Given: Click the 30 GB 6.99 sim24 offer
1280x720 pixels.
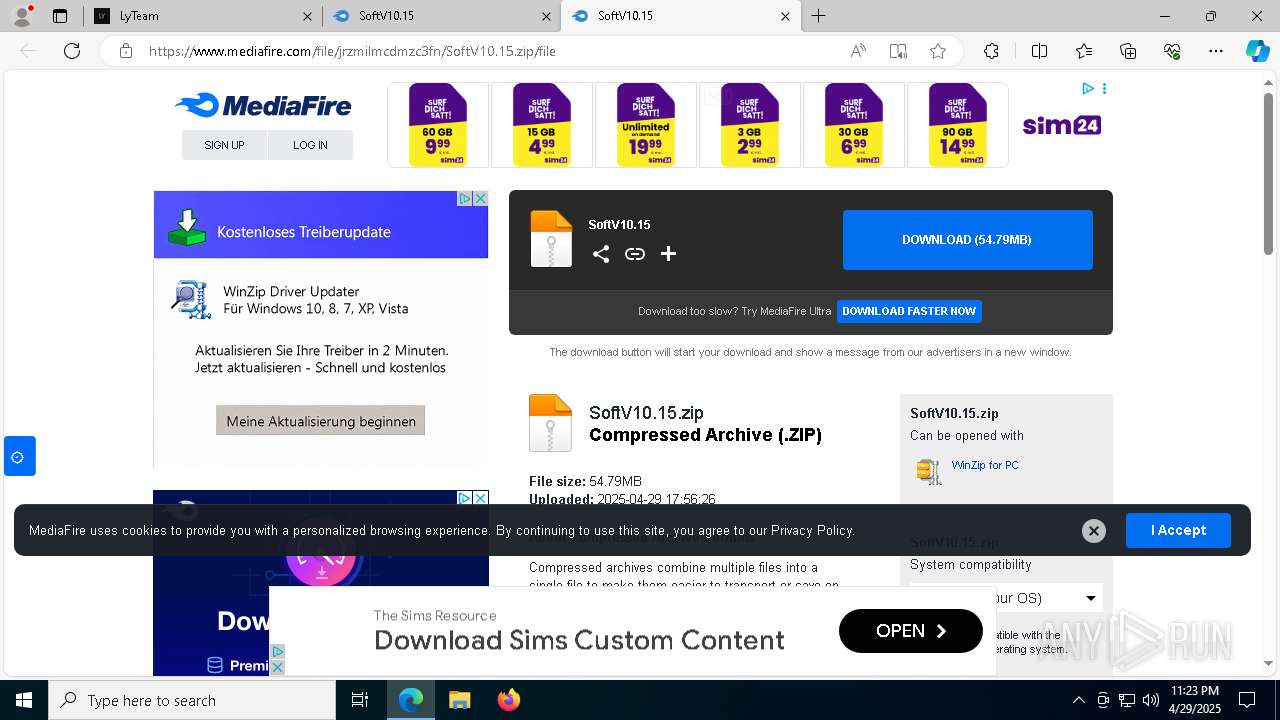Looking at the screenshot, I should click(854, 125).
